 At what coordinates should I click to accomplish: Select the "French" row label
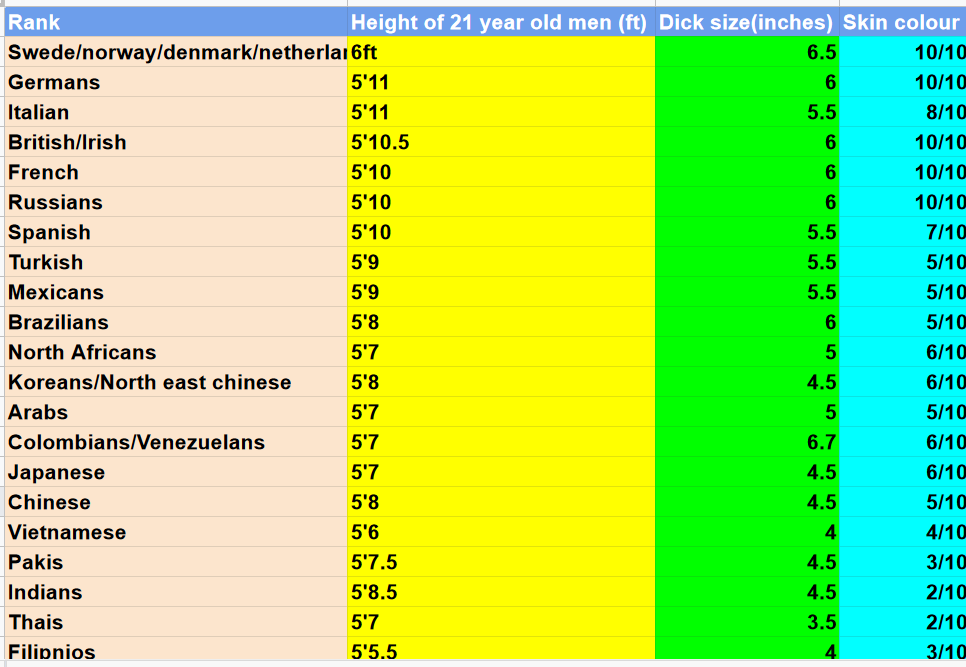pyautogui.click(x=175, y=172)
